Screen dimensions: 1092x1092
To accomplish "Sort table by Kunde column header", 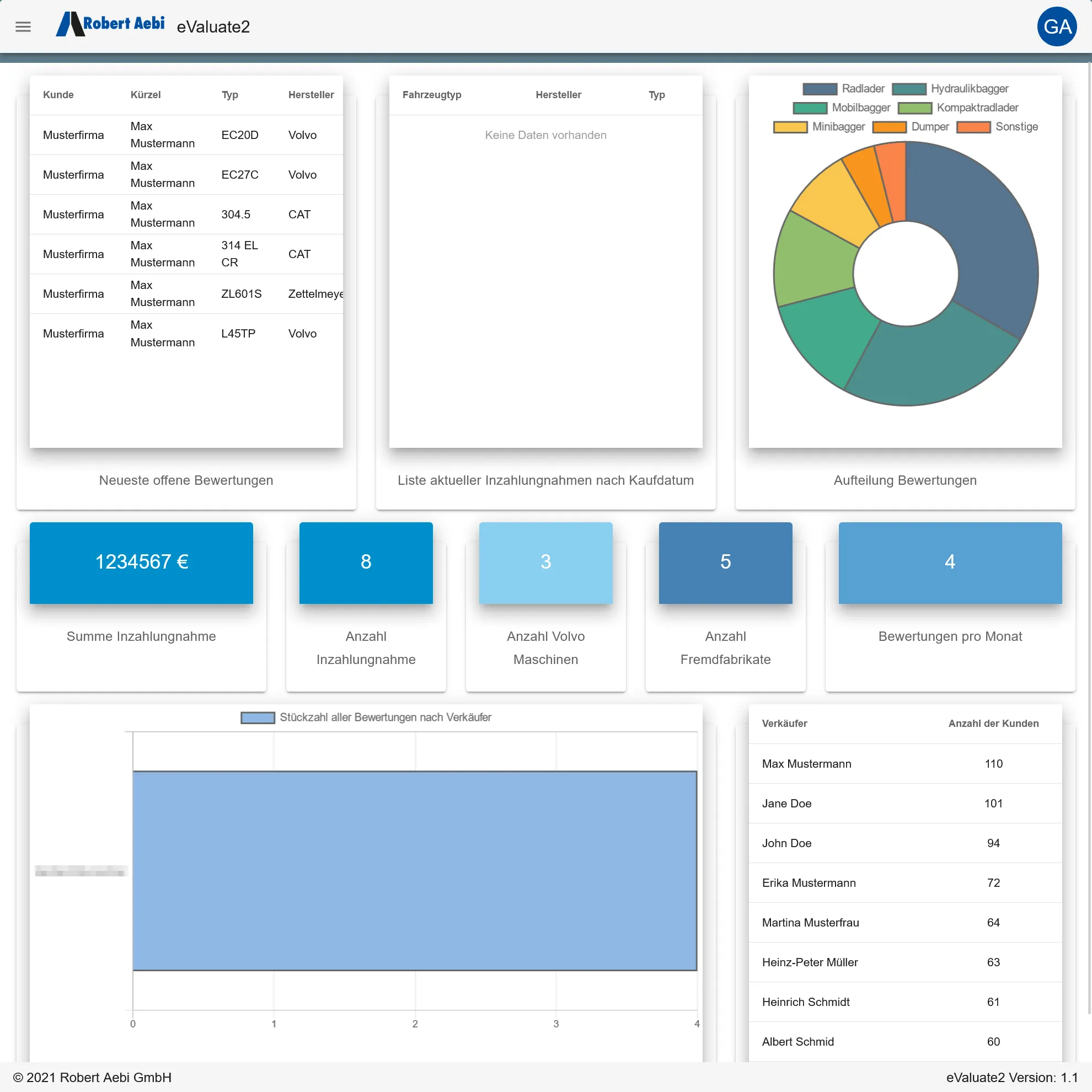I will (58, 94).
